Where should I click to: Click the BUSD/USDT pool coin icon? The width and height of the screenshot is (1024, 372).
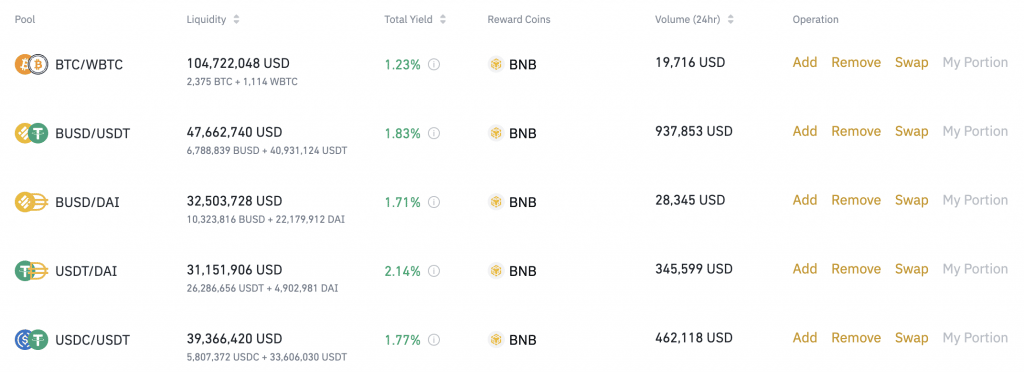[x=31, y=134]
